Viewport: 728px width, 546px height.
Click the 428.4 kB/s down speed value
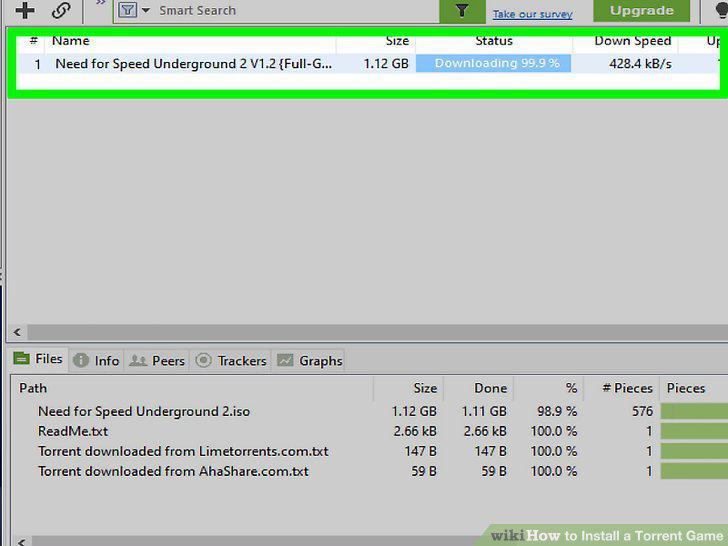click(x=640, y=64)
